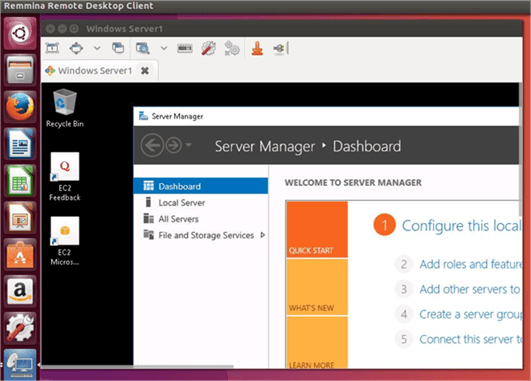This screenshot has height=381, width=531.
Task: Open LibreOffice Impress from dock
Action: (20, 218)
